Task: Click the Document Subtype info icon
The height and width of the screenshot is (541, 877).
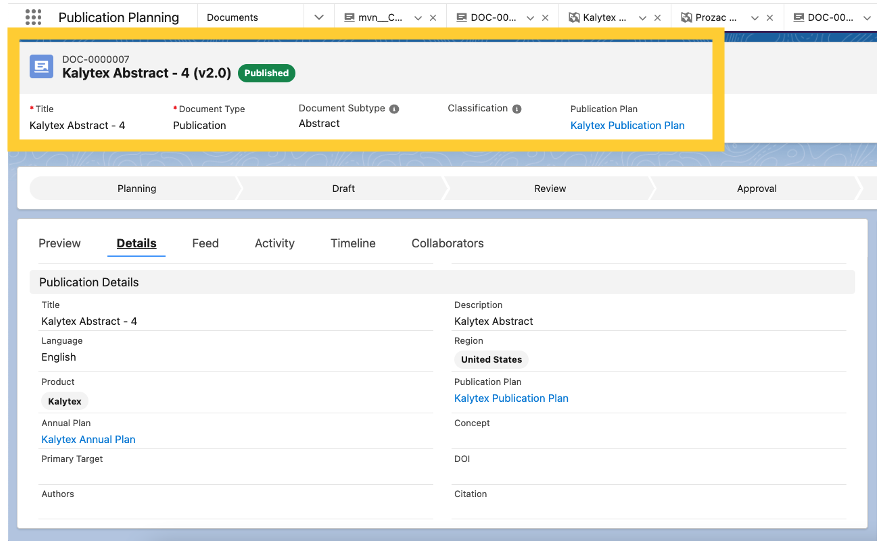Action: pos(394,109)
